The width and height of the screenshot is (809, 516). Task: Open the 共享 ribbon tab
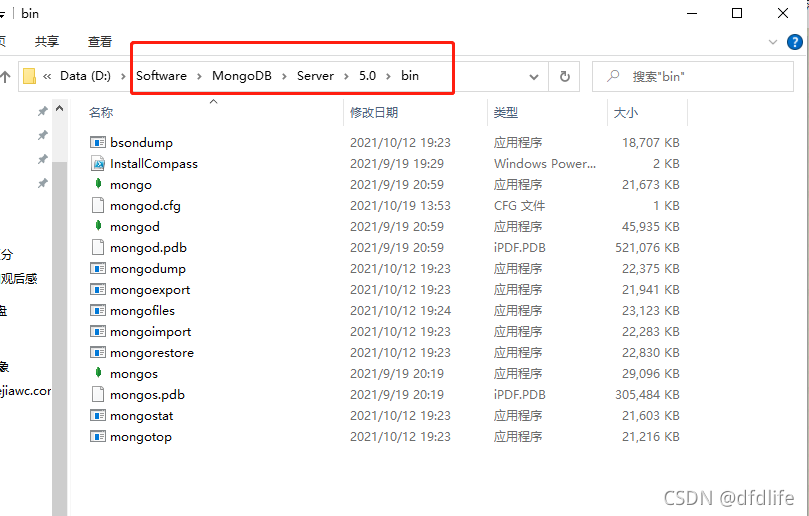pyautogui.click(x=47, y=41)
